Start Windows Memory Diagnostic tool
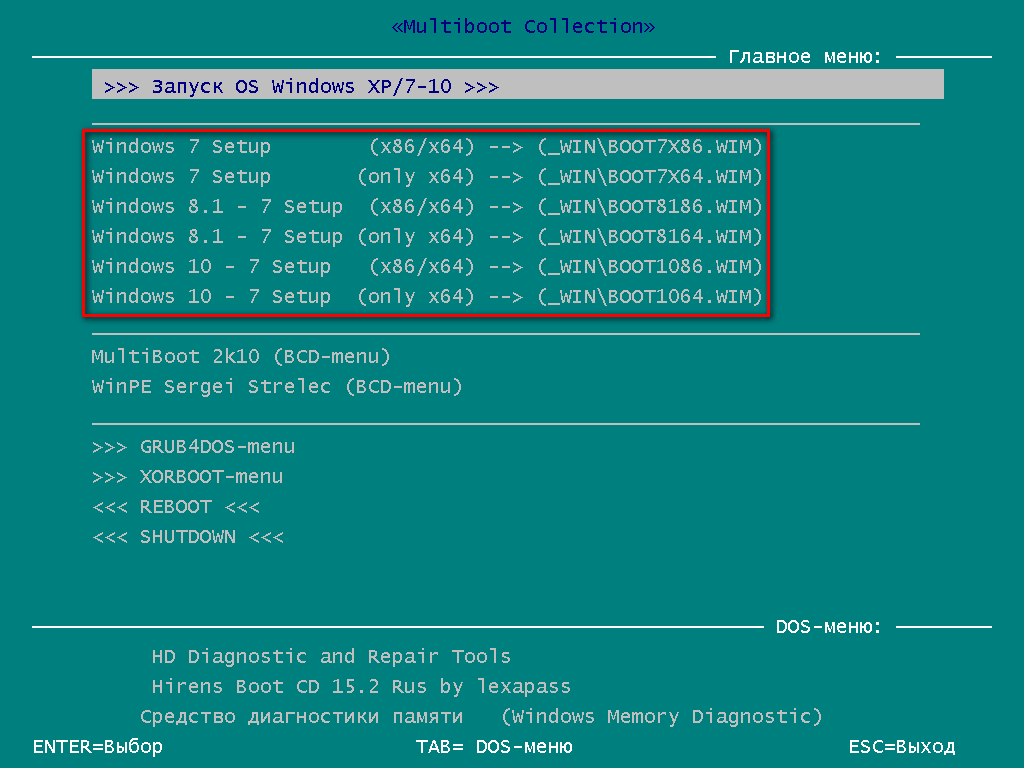Viewport: 1024px width, 768px height. 481,716
